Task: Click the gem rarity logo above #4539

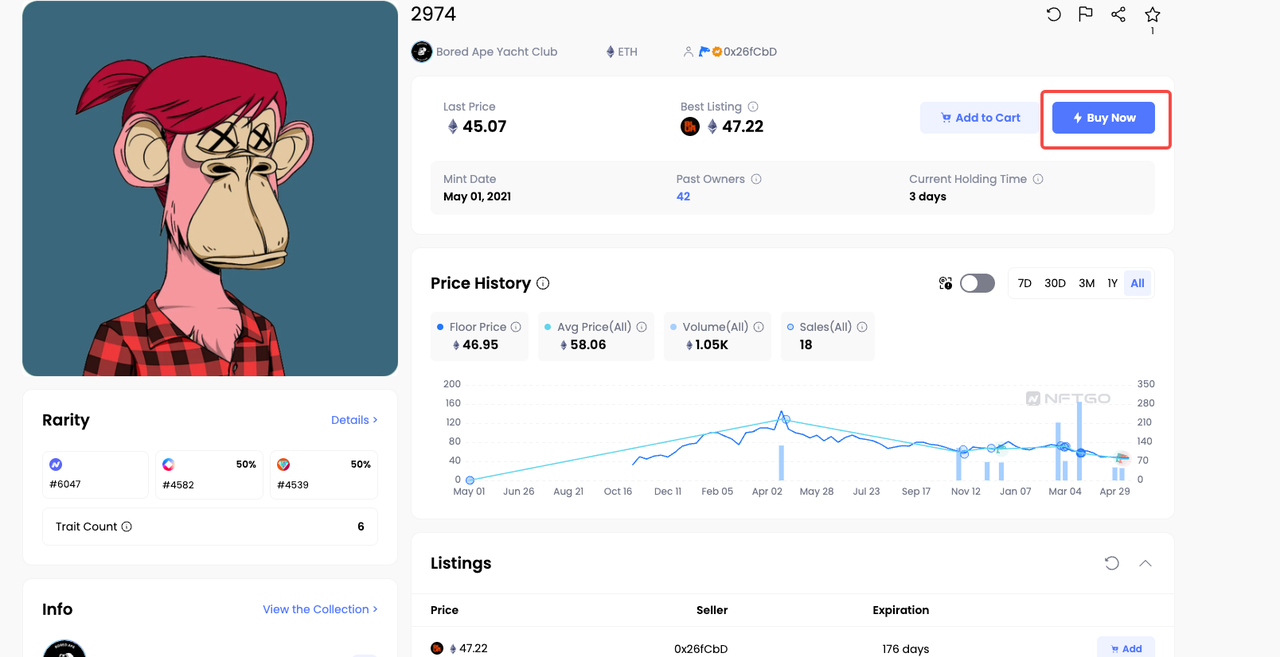Action: [x=283, y=465]
